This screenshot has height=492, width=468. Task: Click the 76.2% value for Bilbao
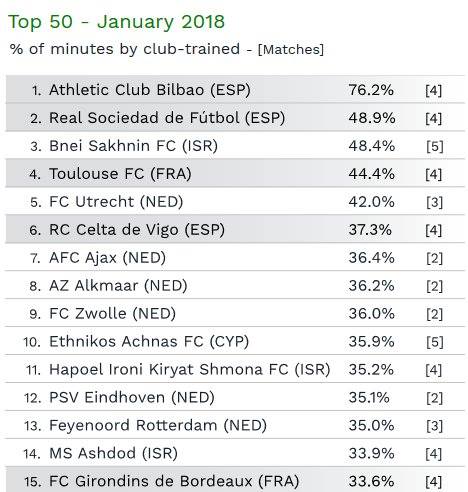click(371, 90)
